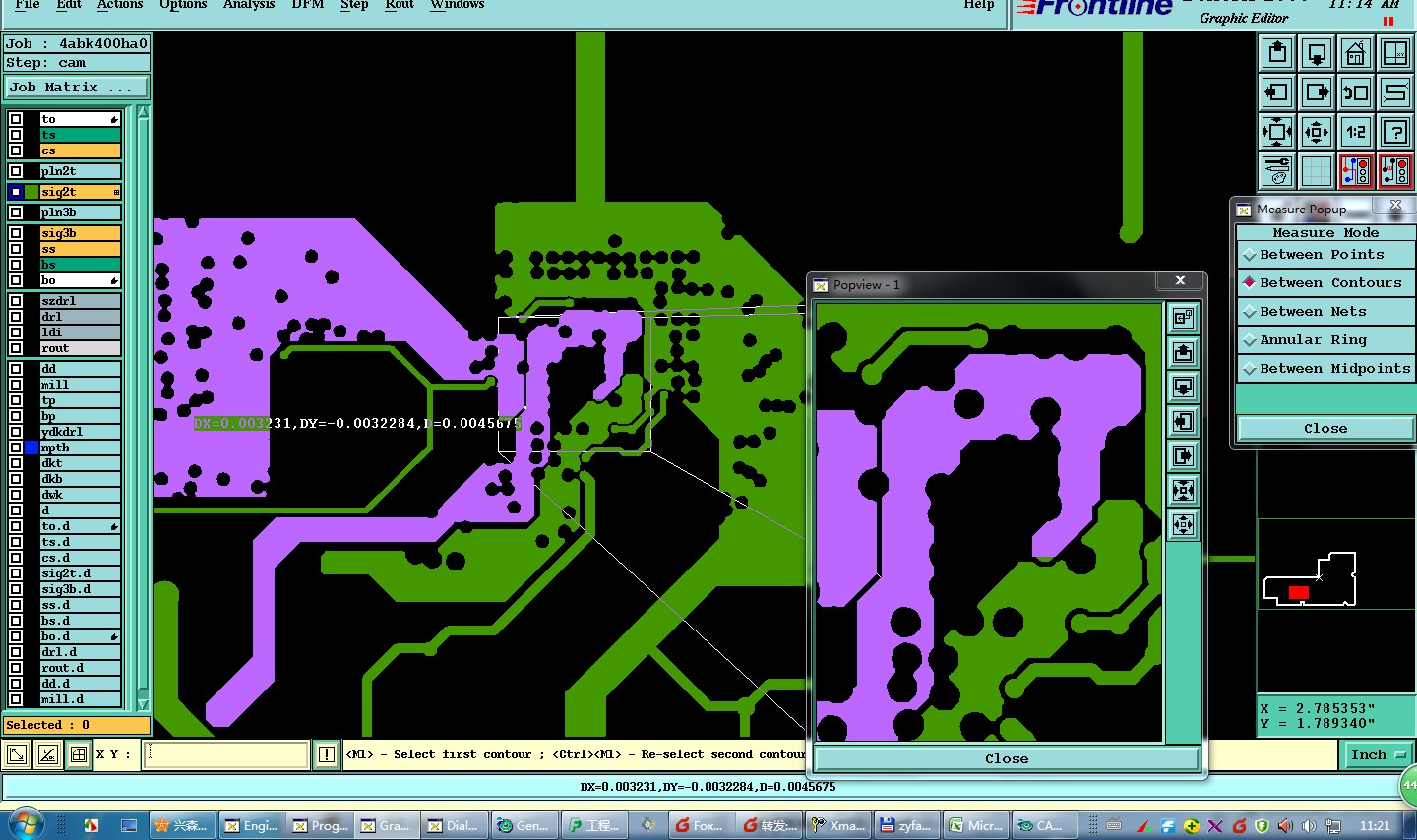This screenshot has width=1417, height=840.
Task: Click the angle measurement icon
Action: tap(47, 754)
